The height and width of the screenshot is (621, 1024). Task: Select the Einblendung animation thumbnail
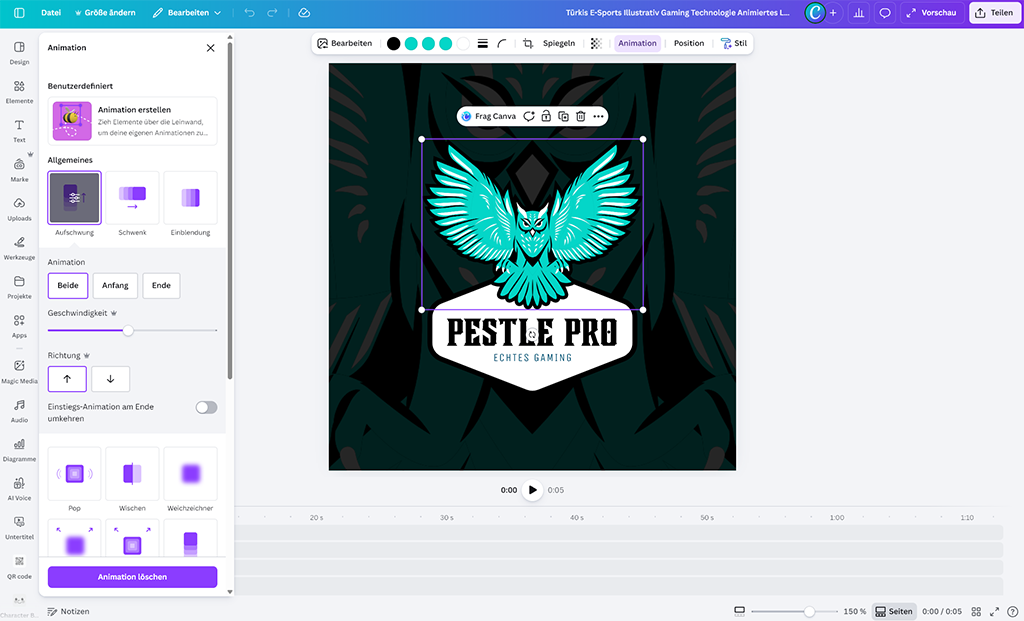tap(191, 198)
